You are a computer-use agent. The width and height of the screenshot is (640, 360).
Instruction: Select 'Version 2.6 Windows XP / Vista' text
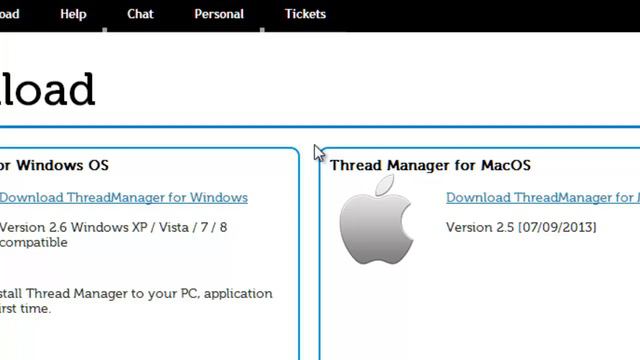(94, 227)
